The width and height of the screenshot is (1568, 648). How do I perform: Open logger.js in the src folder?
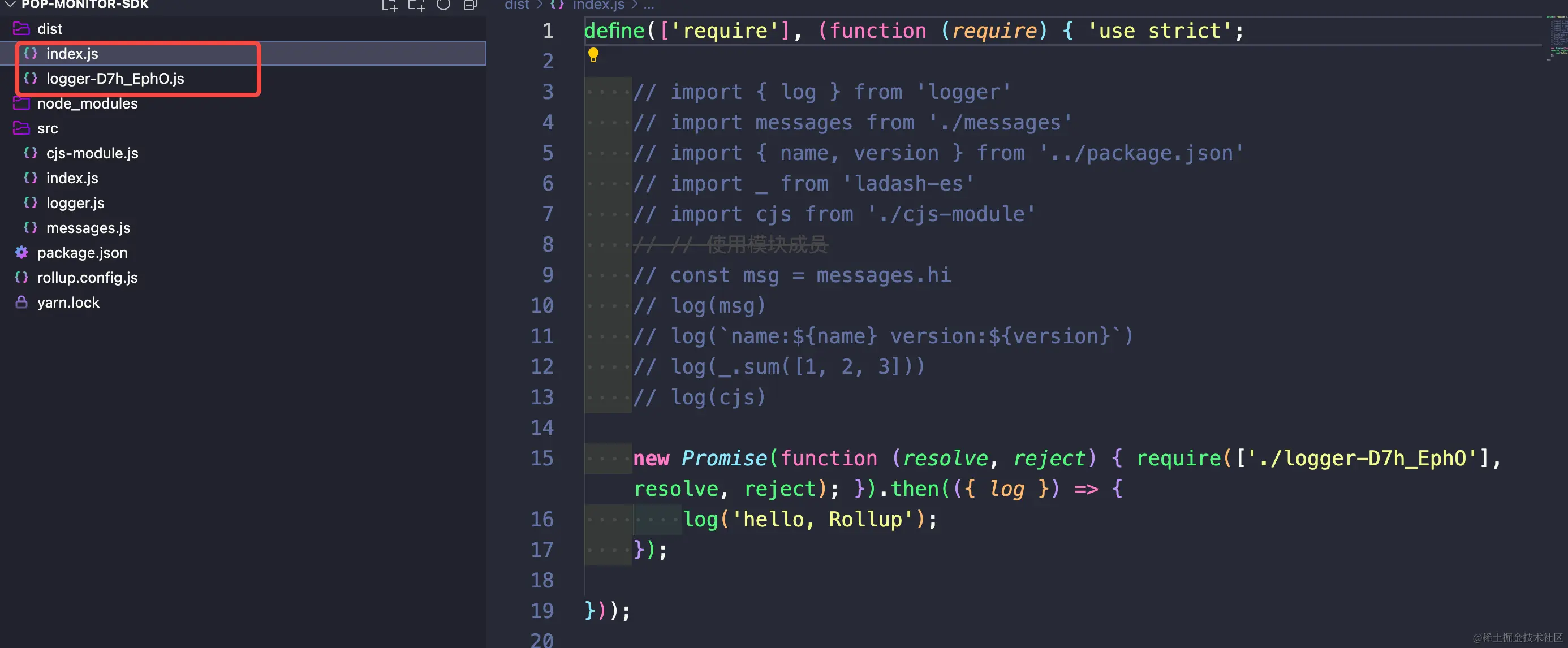coord(75,202)
